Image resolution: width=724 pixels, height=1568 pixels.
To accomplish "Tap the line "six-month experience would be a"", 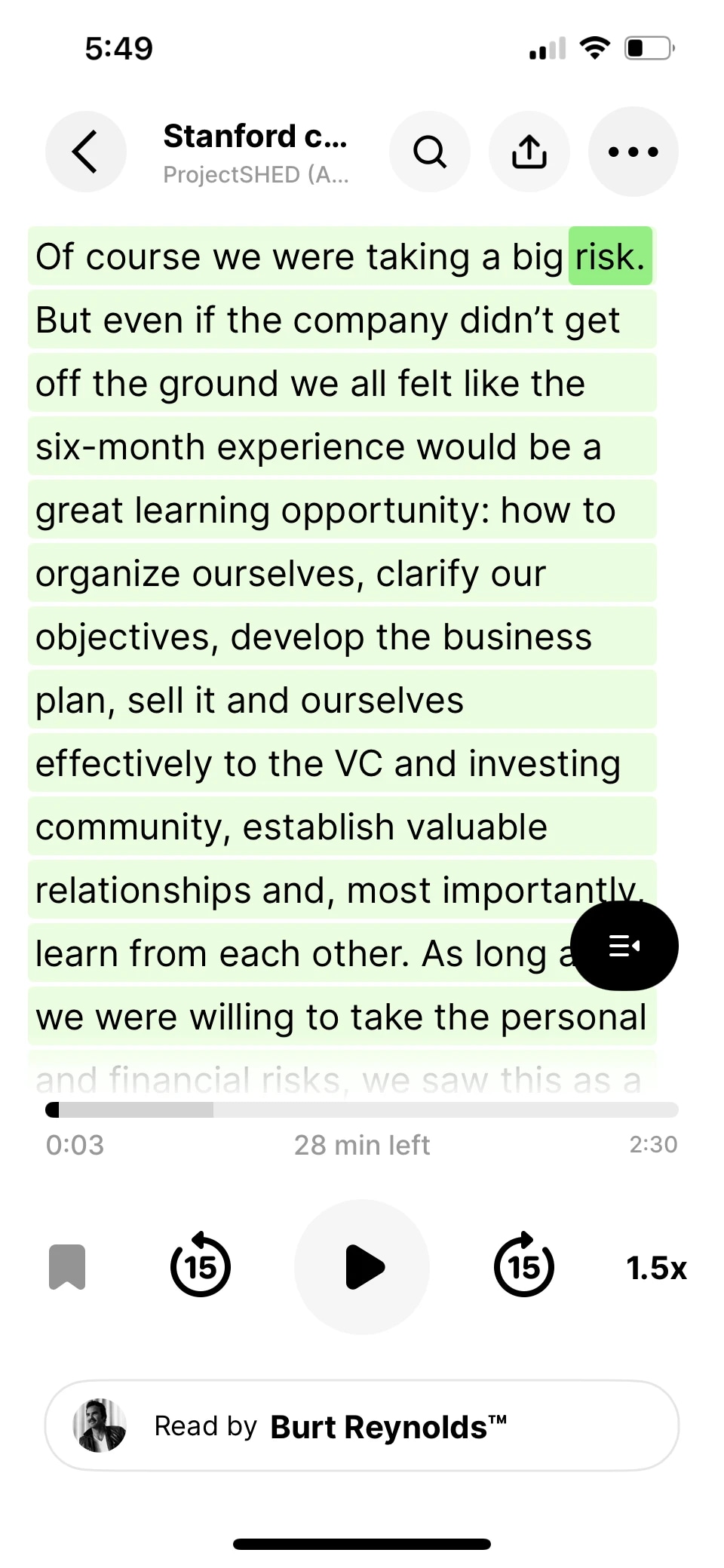I will (318, 446).
